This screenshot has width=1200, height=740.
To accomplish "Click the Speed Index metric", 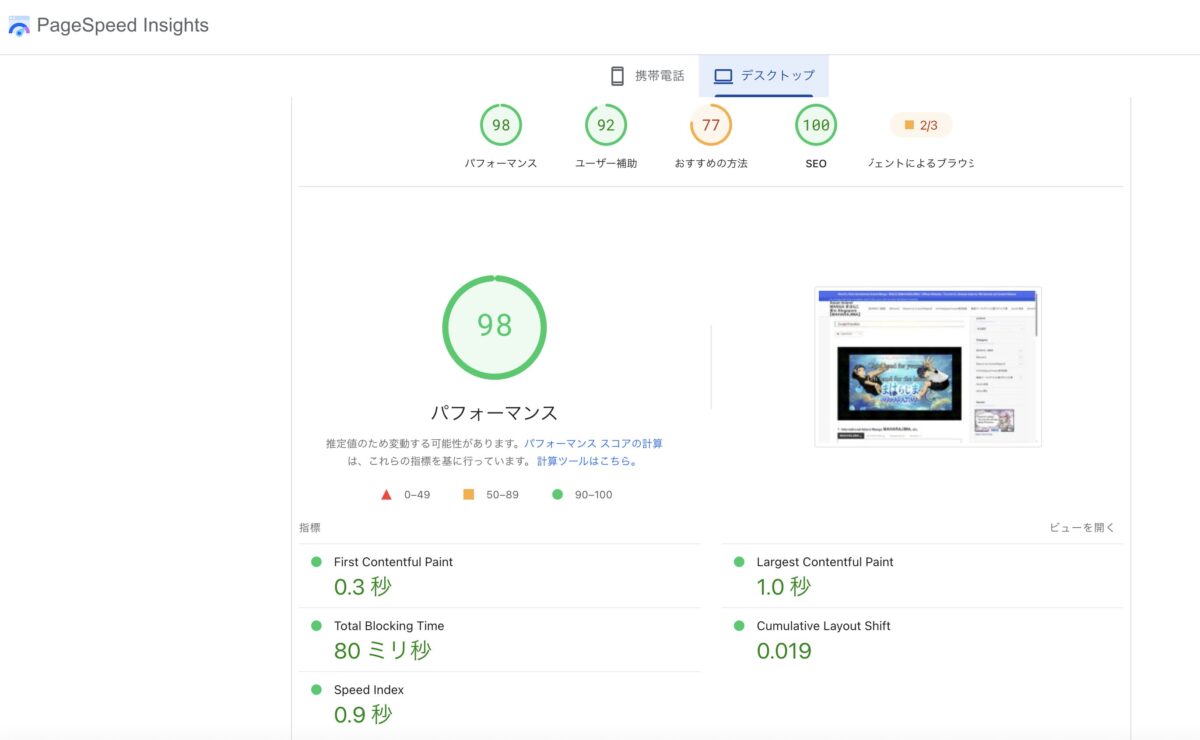I will (x=499, y=704).
